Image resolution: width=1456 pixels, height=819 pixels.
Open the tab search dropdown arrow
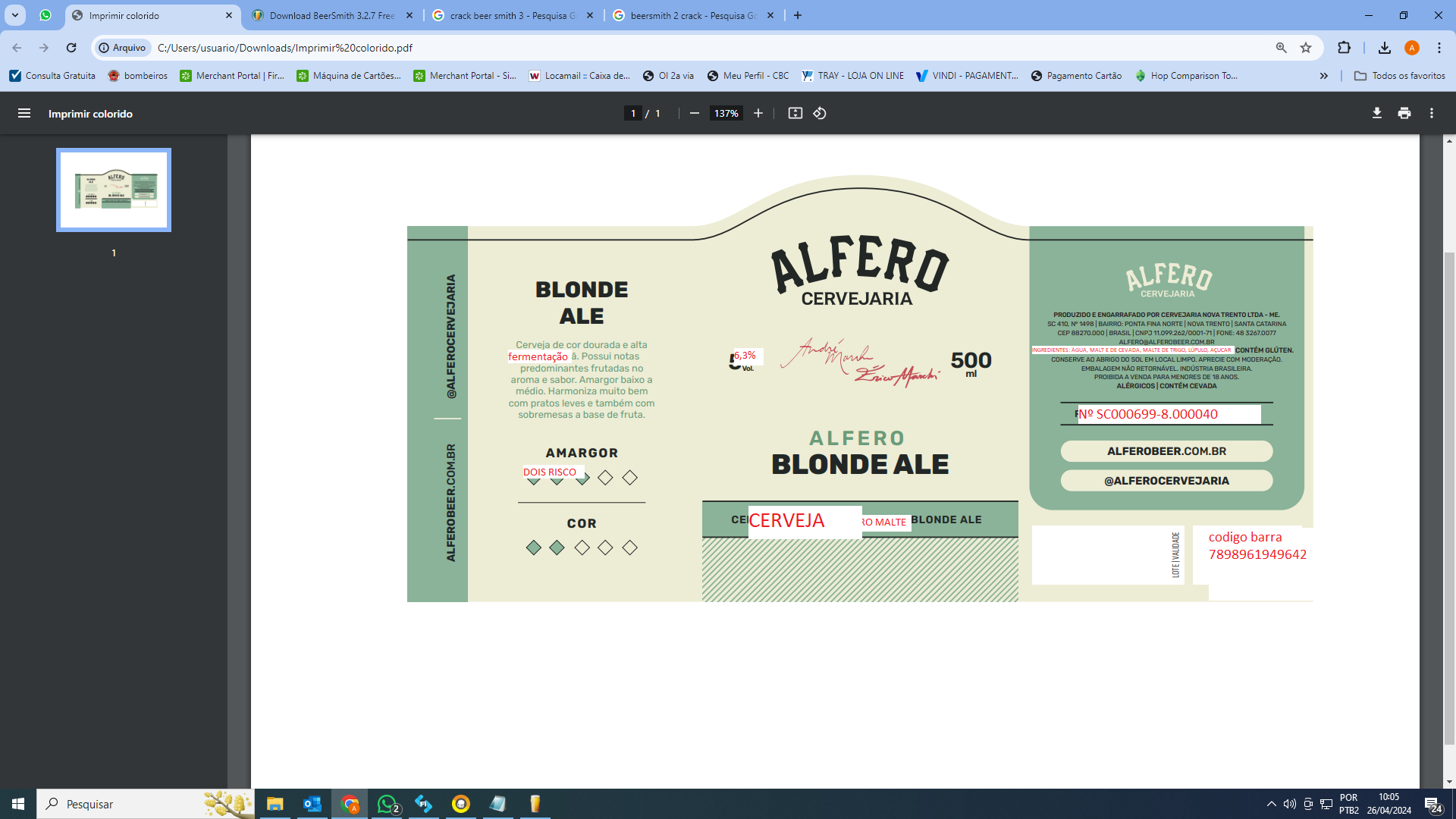[14, 15]
